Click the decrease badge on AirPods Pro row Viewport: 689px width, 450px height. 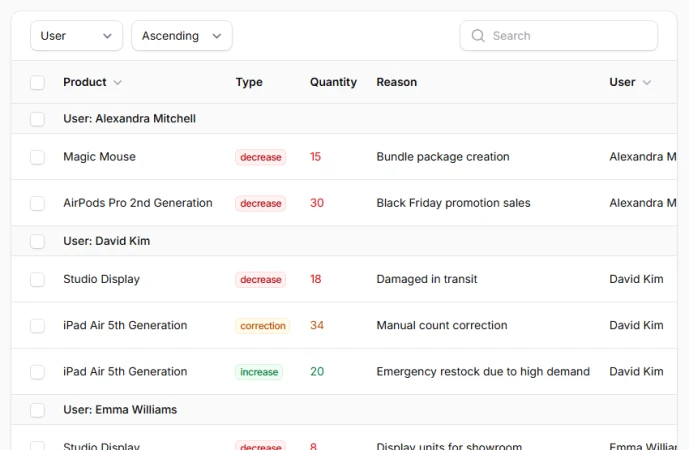pos(260,203)
